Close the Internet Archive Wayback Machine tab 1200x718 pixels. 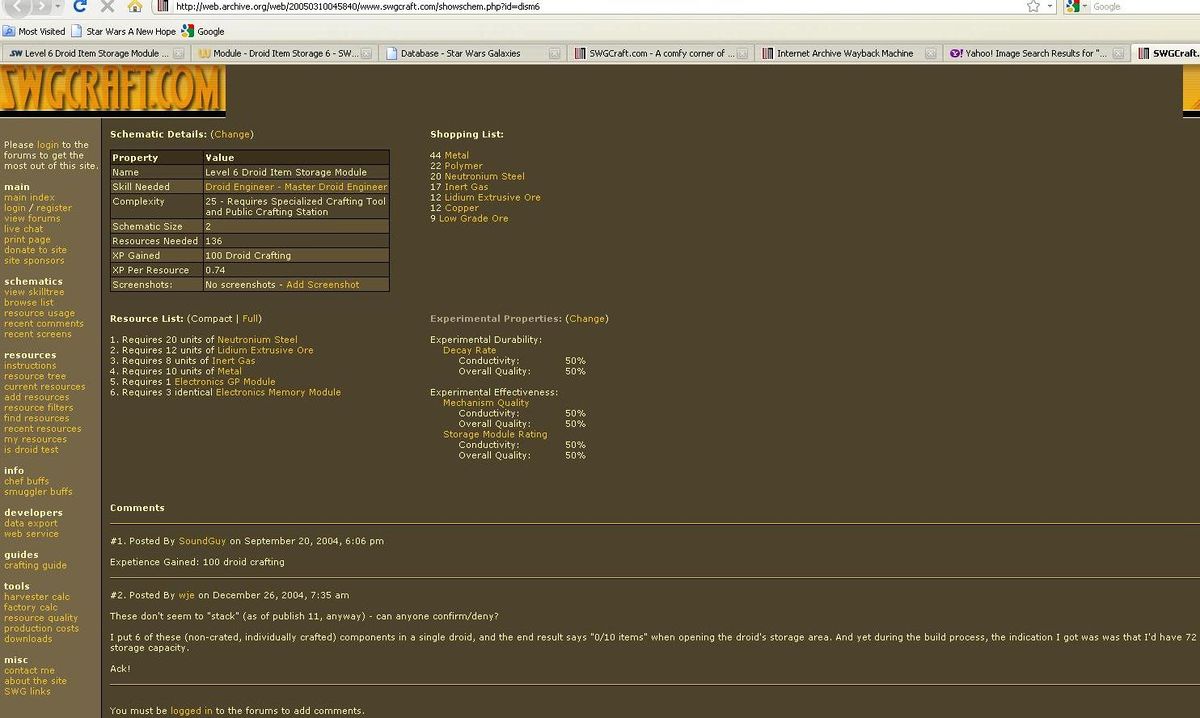tap(930, 53)
